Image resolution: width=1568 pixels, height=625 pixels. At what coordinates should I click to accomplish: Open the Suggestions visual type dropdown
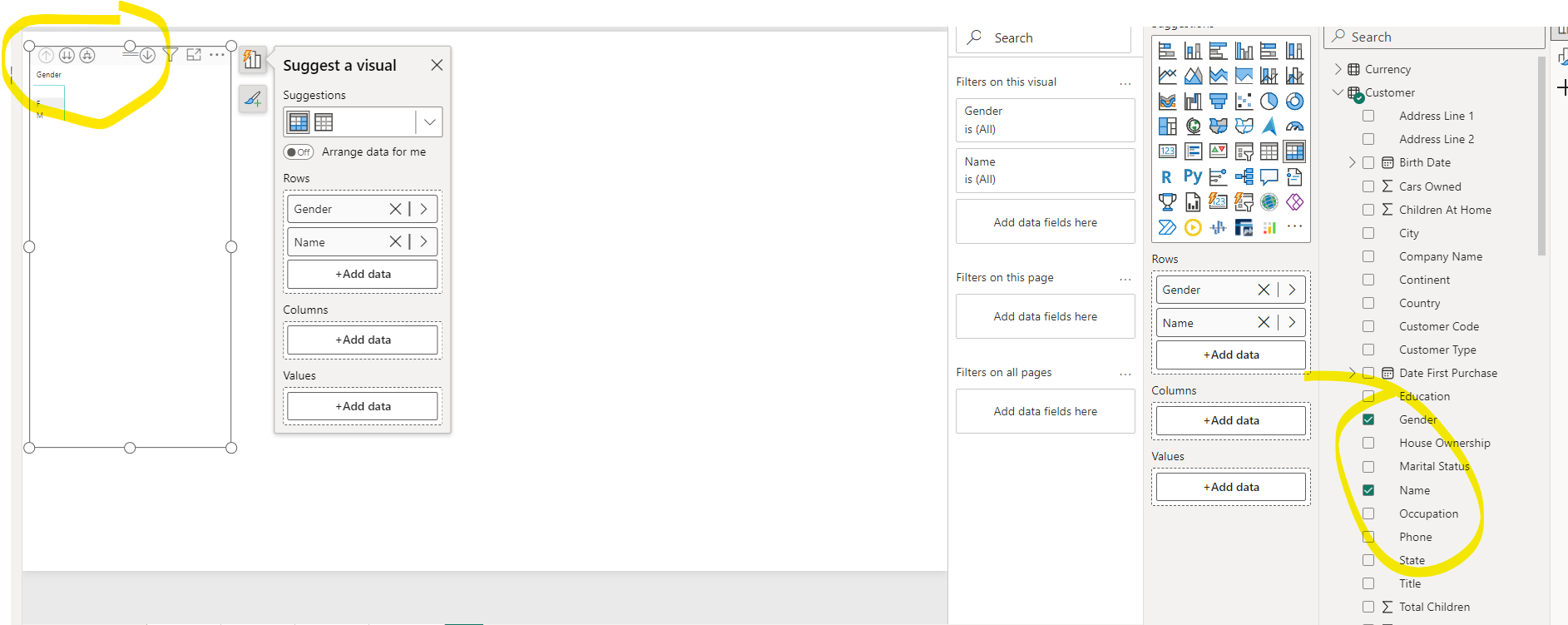(429, 122)
